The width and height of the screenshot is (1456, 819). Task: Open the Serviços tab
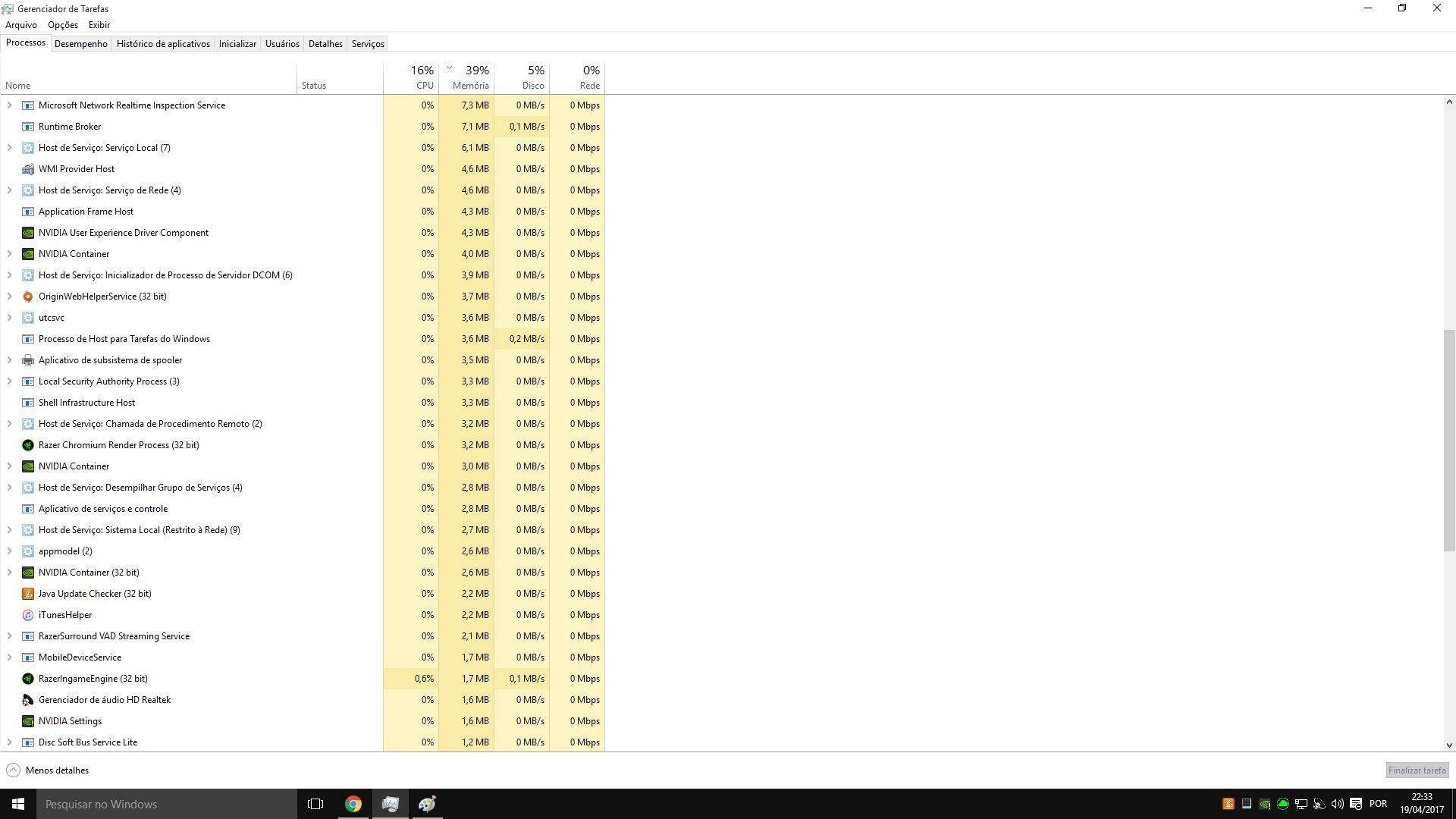[x=368, y=44]
